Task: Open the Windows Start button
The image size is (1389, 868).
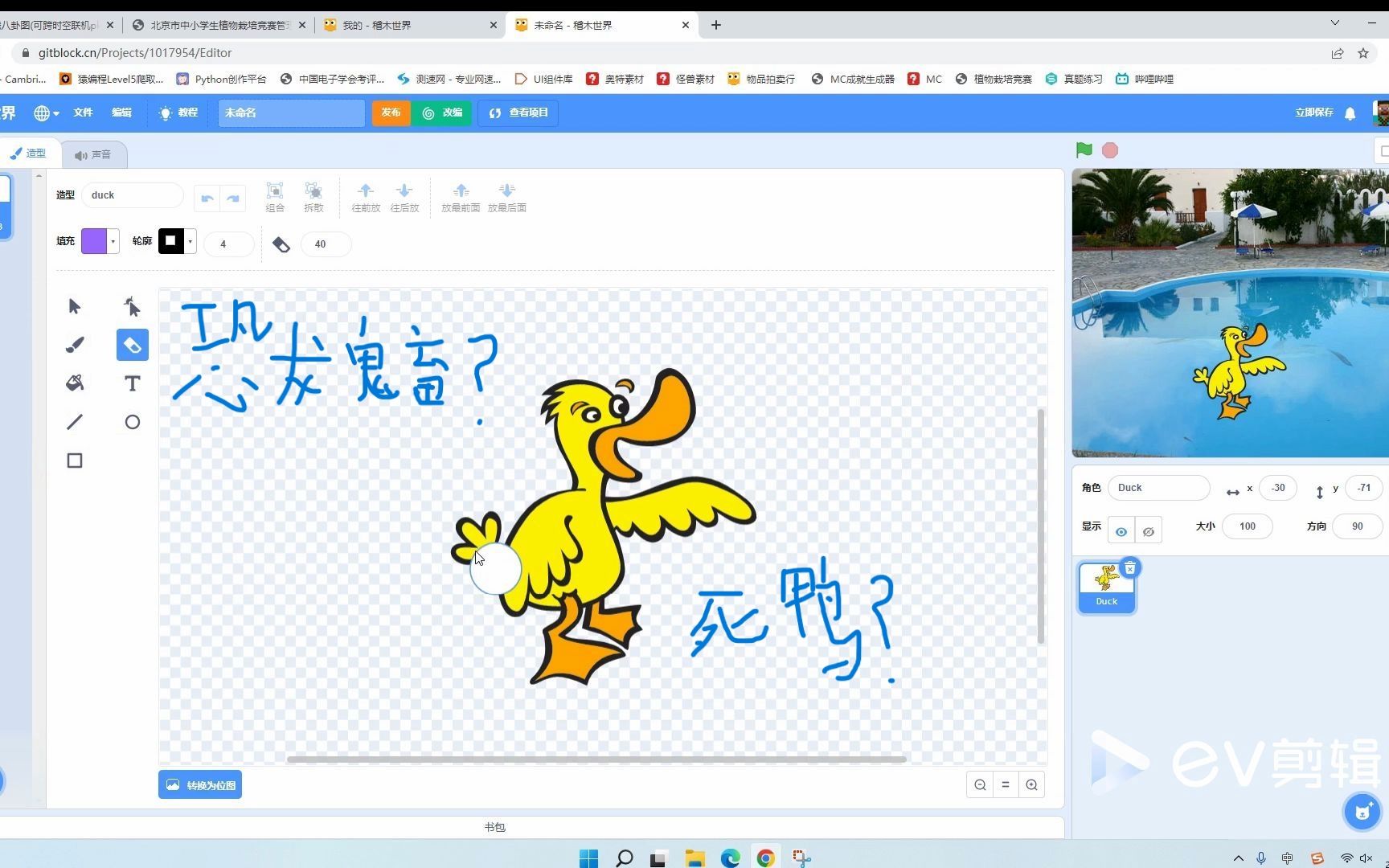Action: point(589,858)
